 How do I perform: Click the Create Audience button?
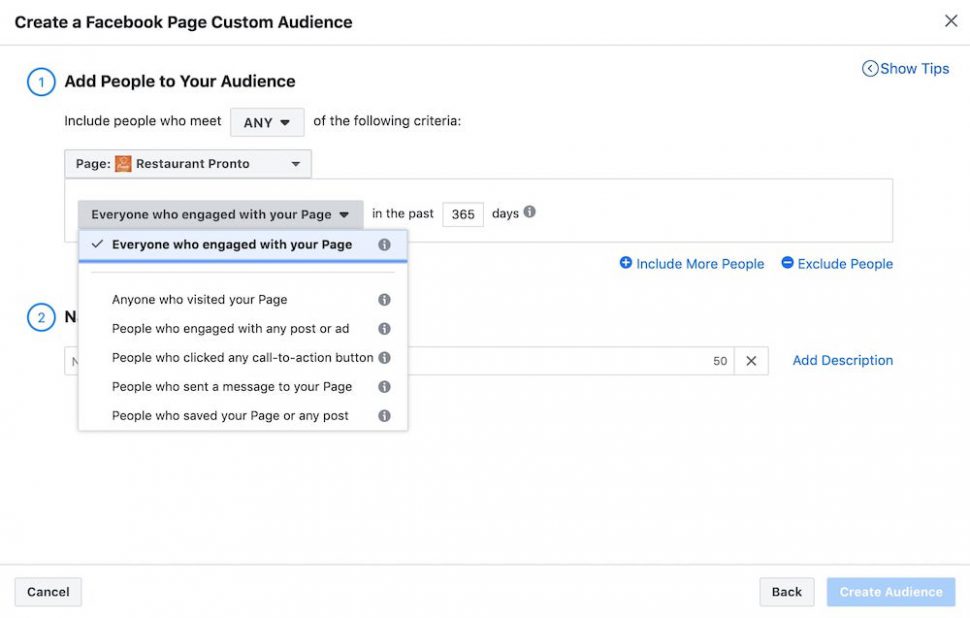(x=889, y=591)
